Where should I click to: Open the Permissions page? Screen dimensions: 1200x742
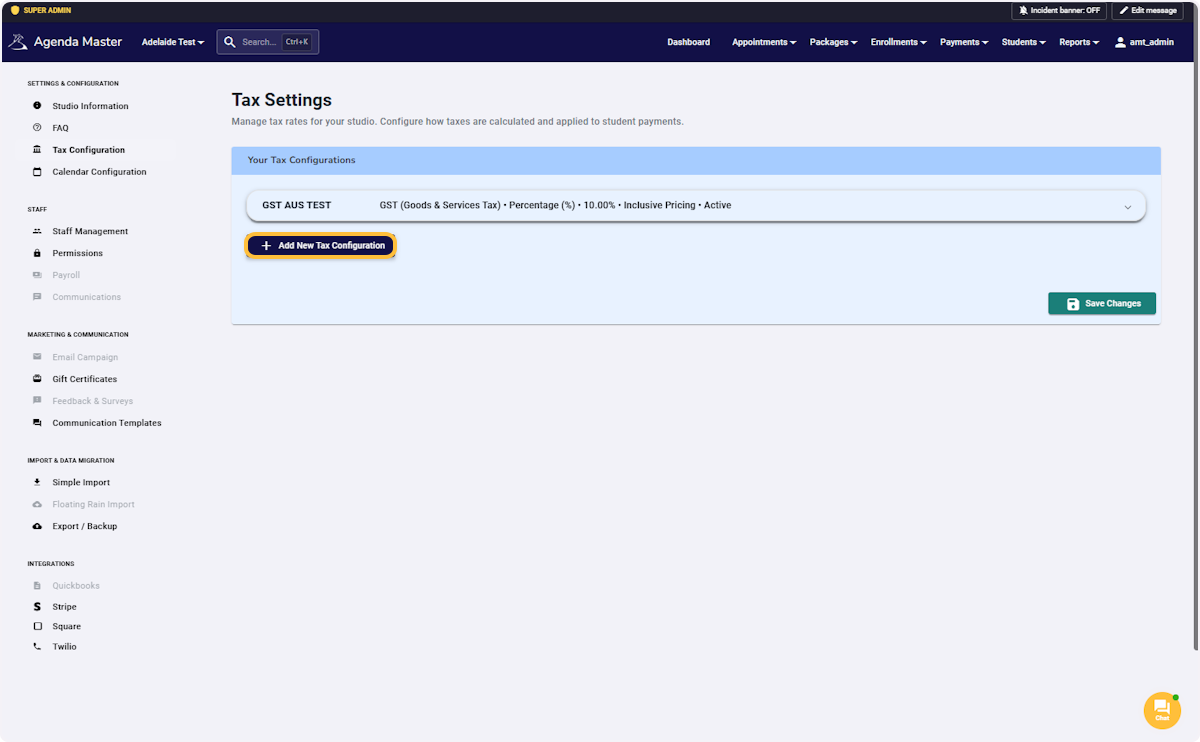(x=78, y=253)
